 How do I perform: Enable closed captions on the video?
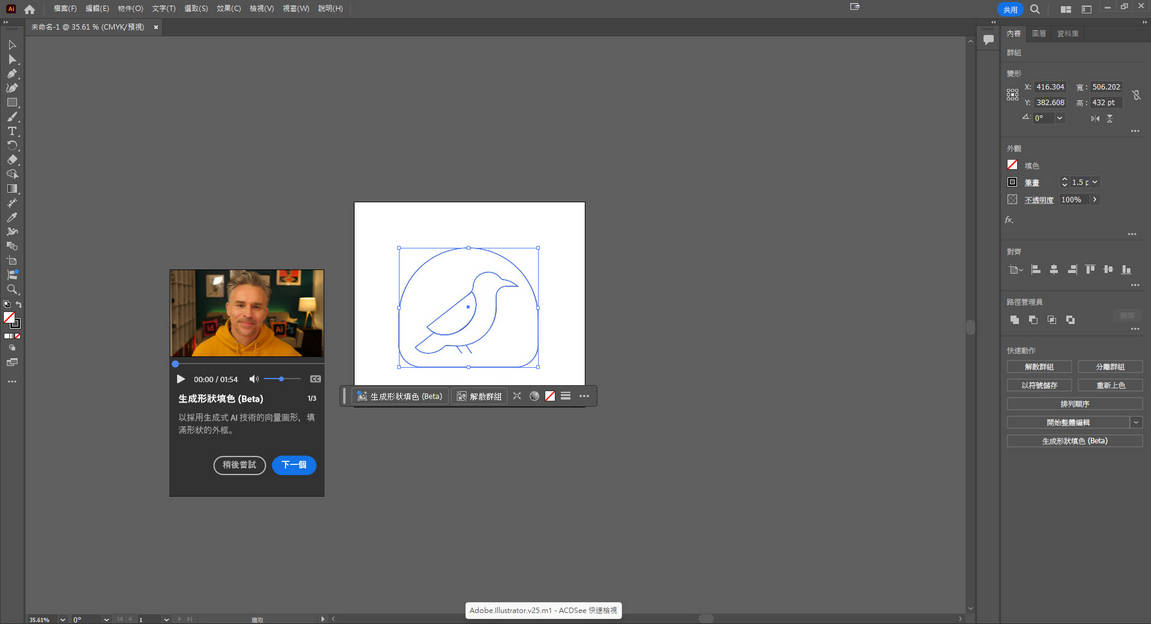[316, 379]
